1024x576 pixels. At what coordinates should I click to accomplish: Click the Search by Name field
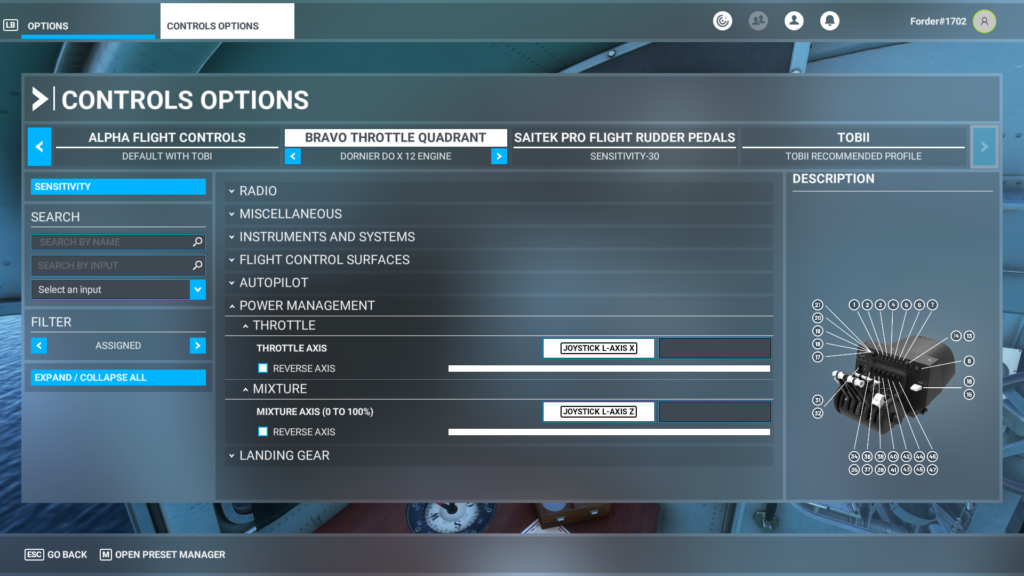click(118, 242)
